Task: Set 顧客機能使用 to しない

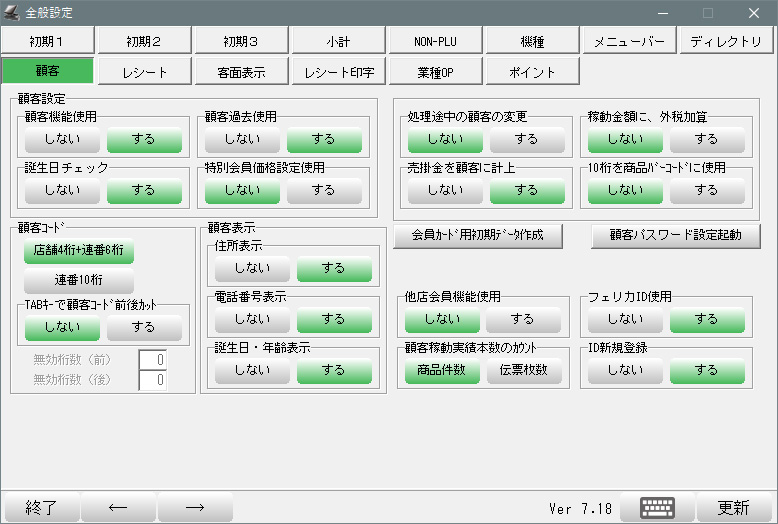Action: (x=62, y=139)
